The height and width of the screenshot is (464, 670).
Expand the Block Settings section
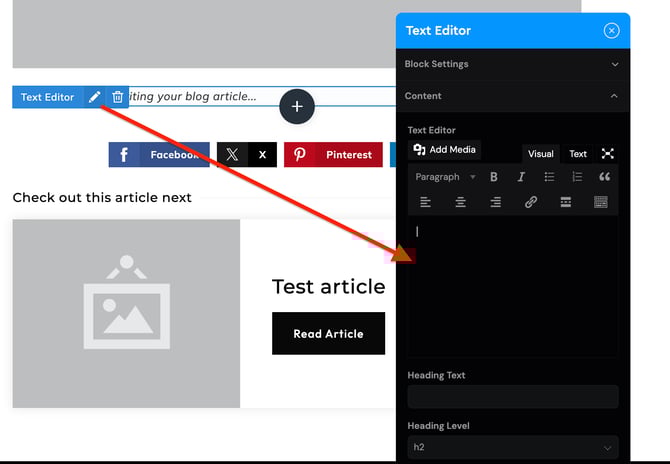point(512,64)
